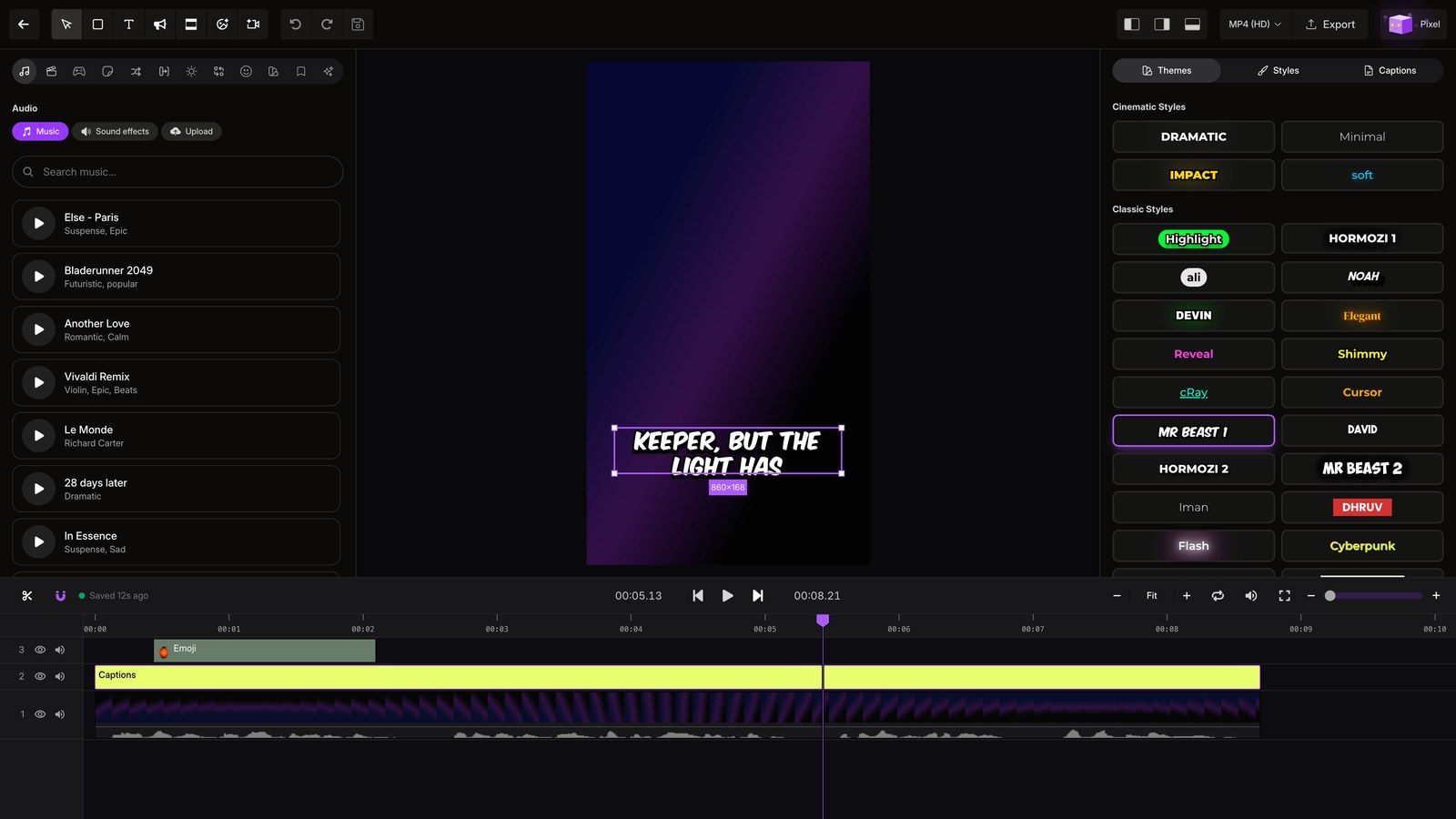
Task: Toggle loop playback icon
Action: click(1218, 596)
